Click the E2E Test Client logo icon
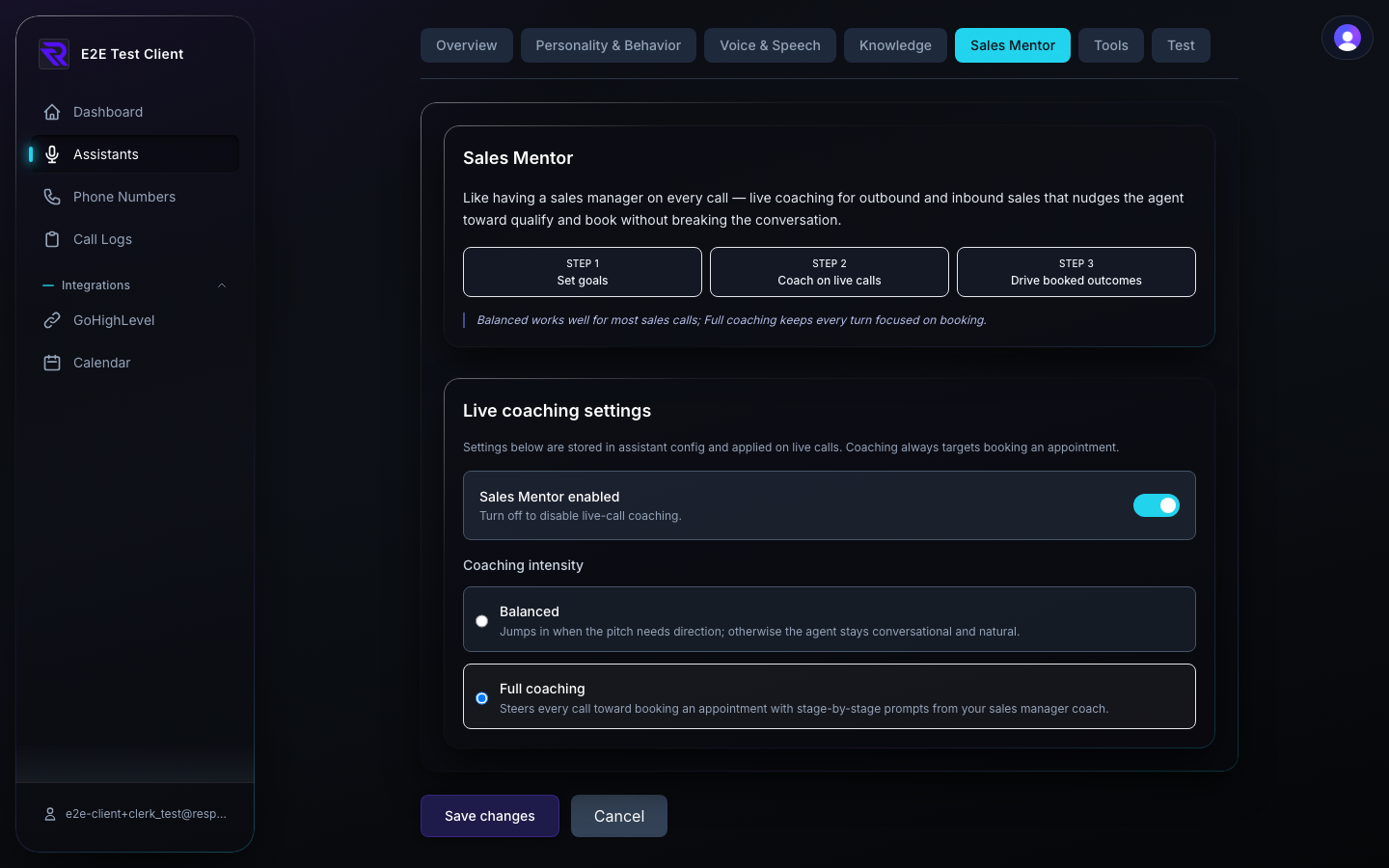 pos(54,54)
